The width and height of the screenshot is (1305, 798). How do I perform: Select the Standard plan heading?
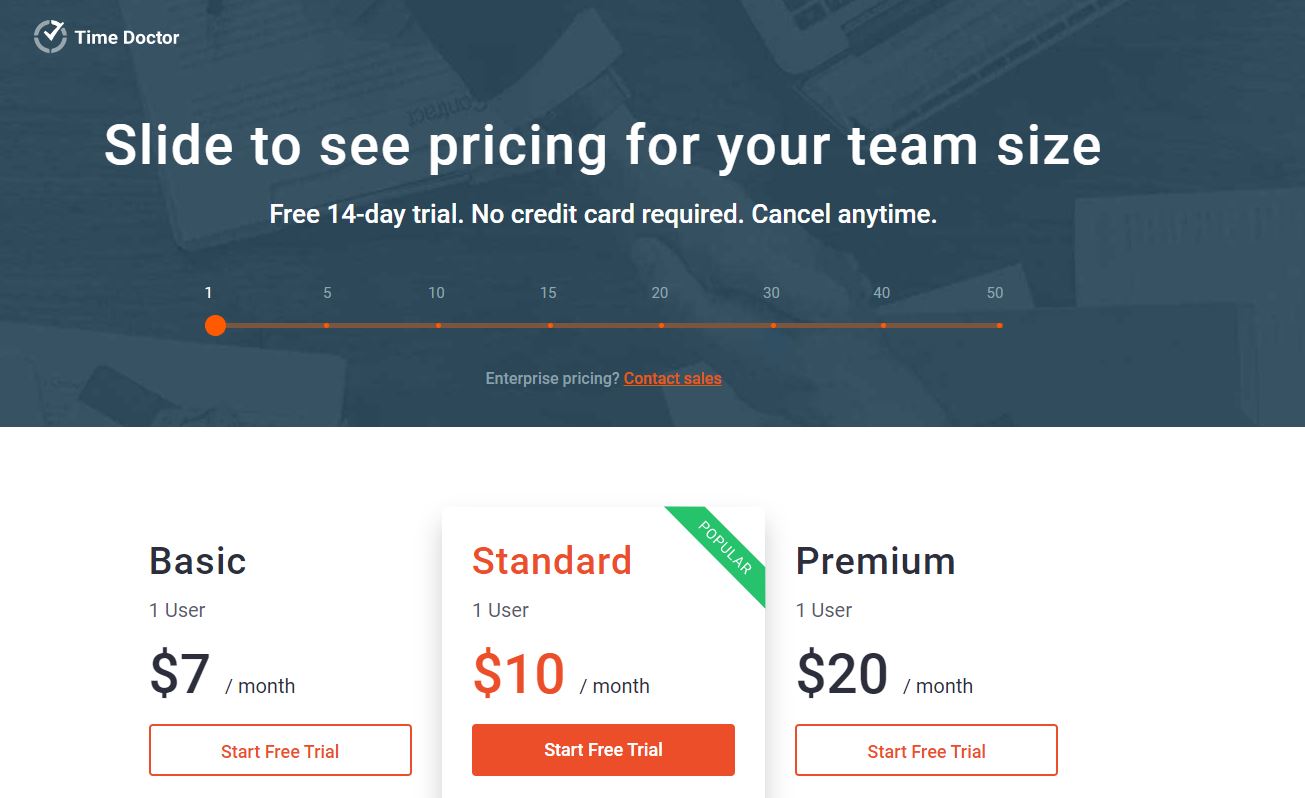point(552,561)
